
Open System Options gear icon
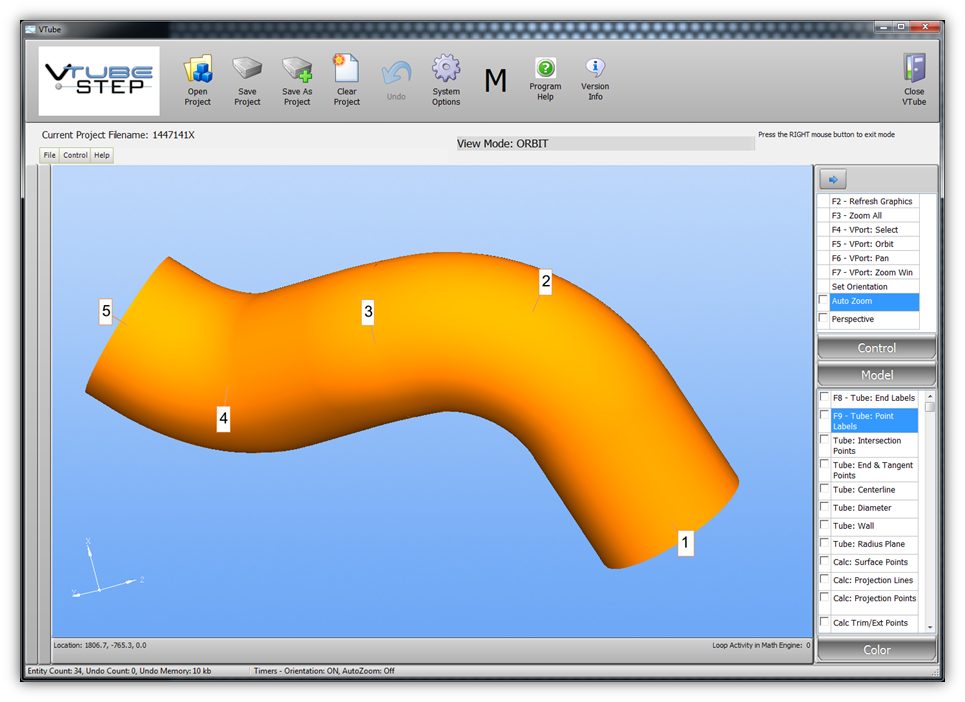(446, 71)
